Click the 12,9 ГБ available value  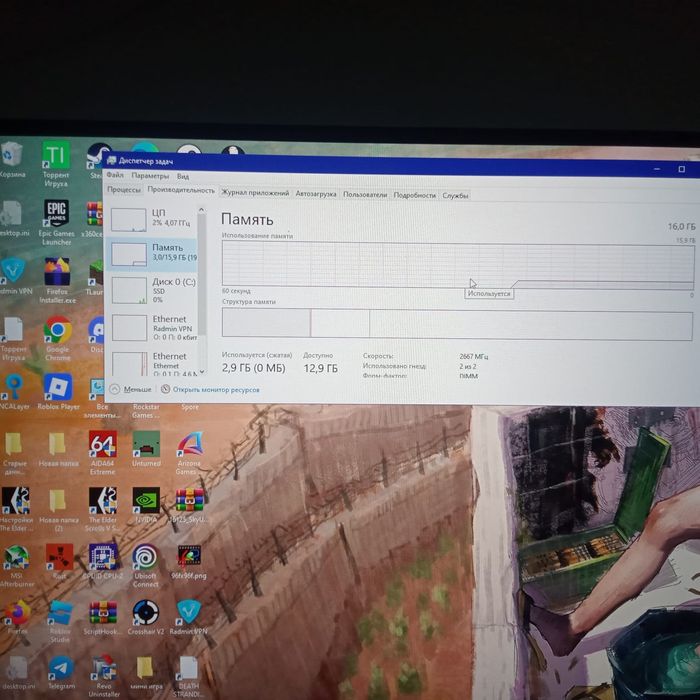[x=321, y=369]
